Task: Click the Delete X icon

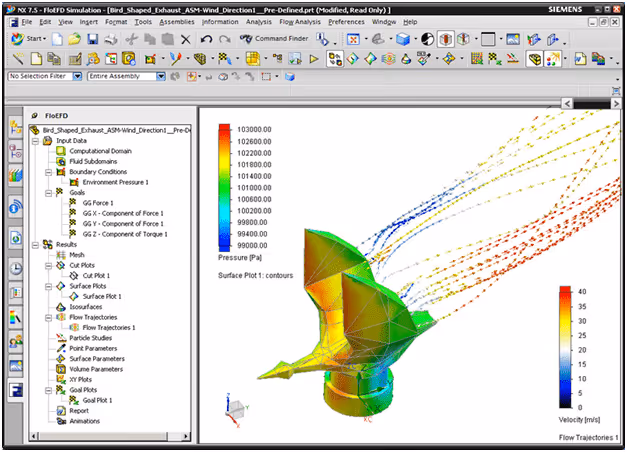Action: (x=186, y=39)
